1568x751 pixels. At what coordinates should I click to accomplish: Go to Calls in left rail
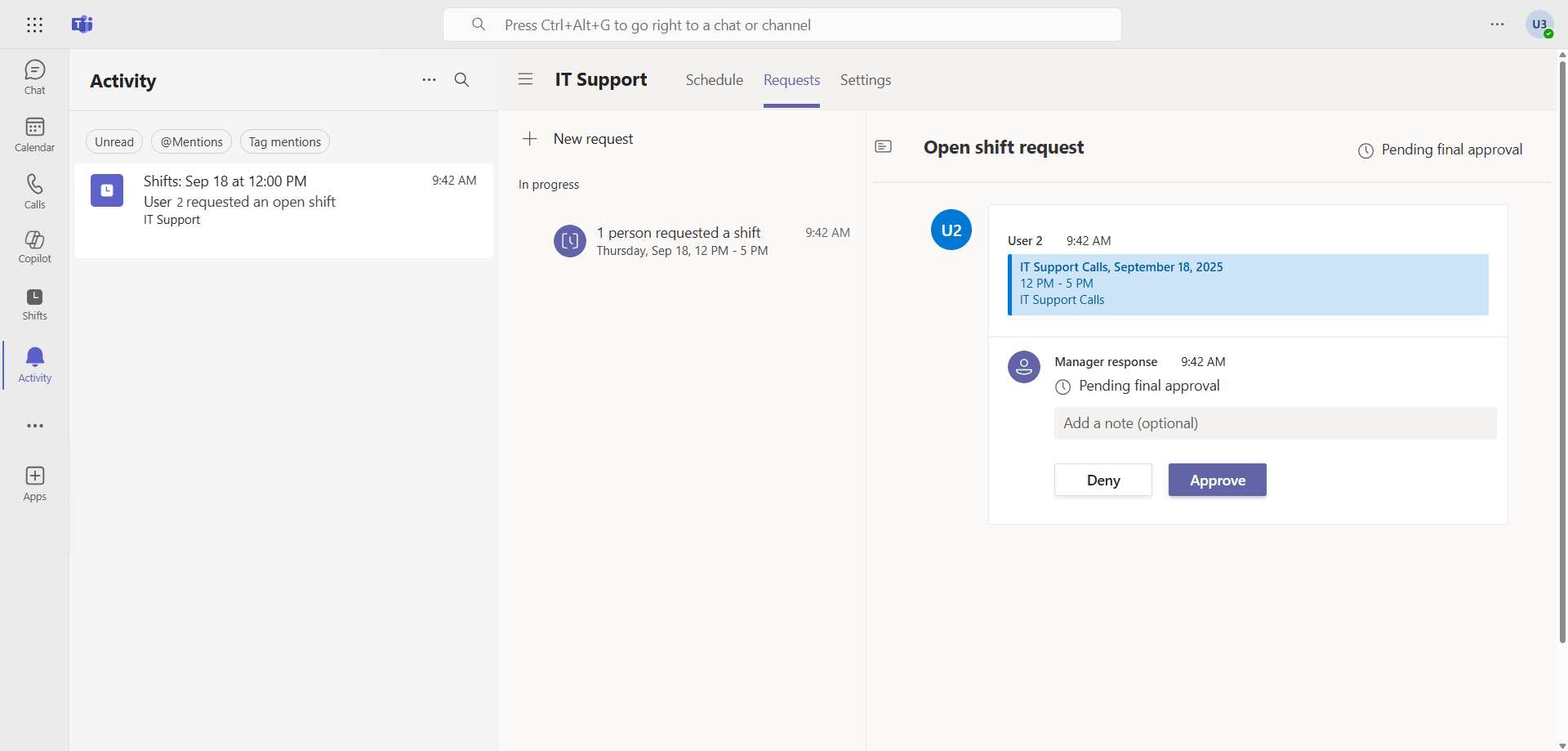34,191
